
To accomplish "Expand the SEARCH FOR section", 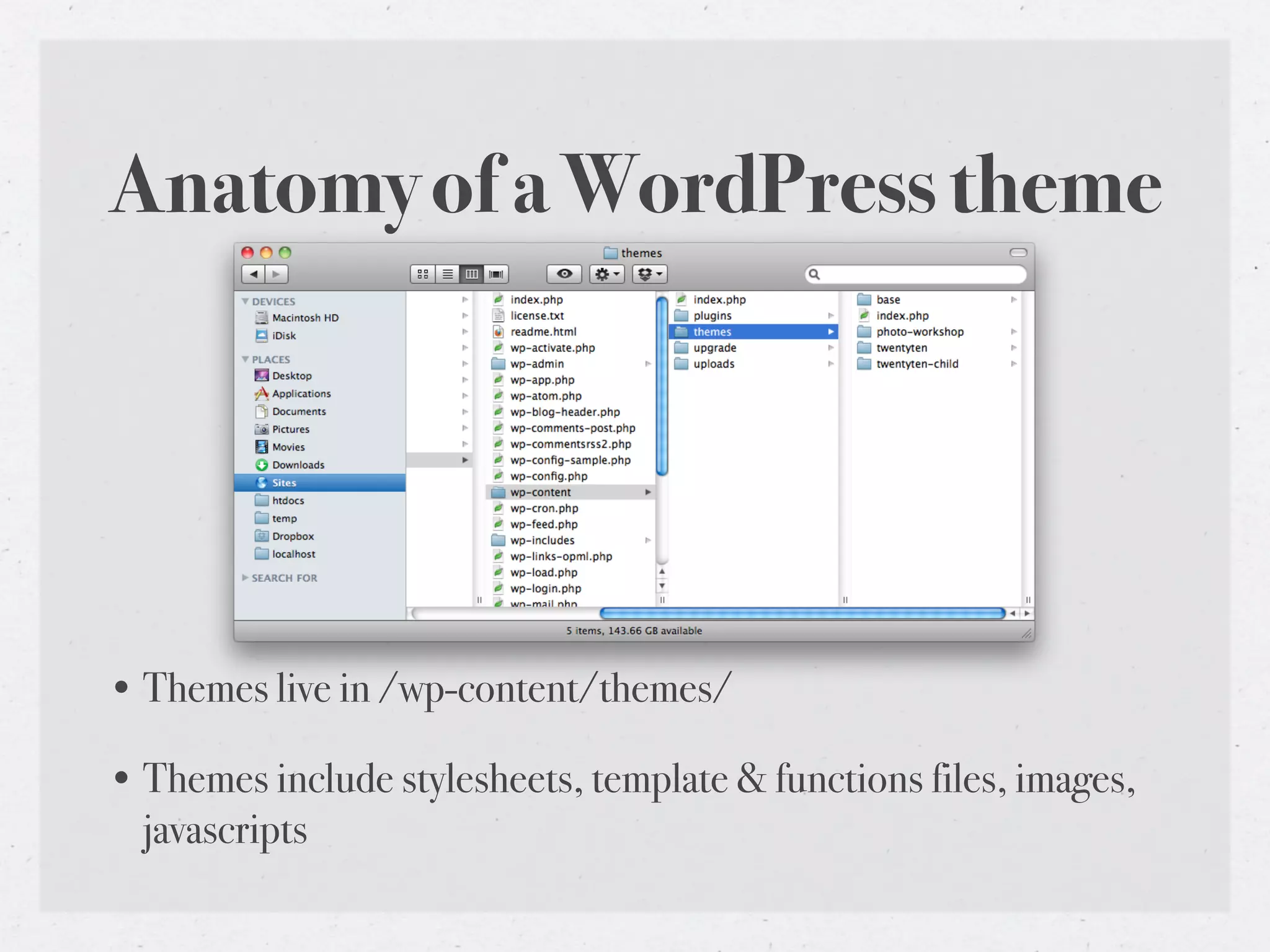I will click(246, 578).
